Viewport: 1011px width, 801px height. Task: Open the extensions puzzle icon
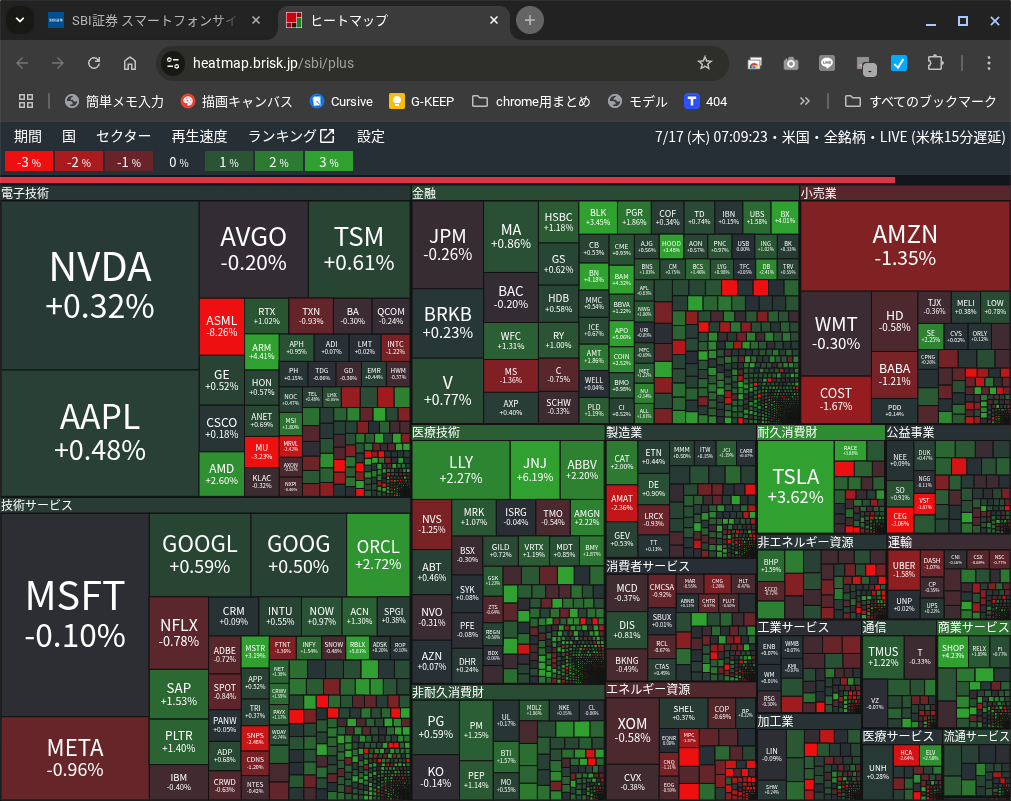pos(935,63)
